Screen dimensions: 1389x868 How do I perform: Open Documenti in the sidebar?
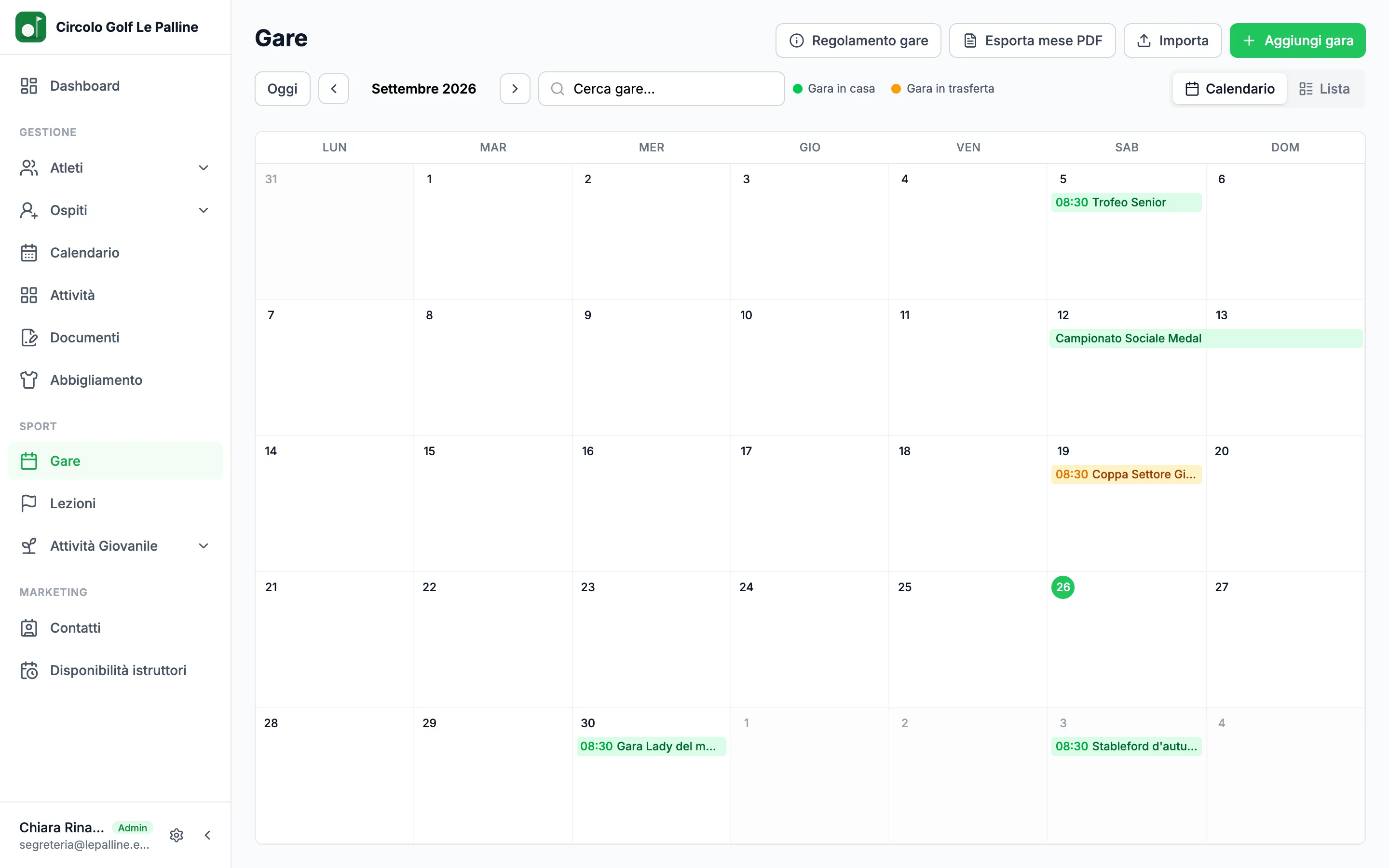coord(115,338)
